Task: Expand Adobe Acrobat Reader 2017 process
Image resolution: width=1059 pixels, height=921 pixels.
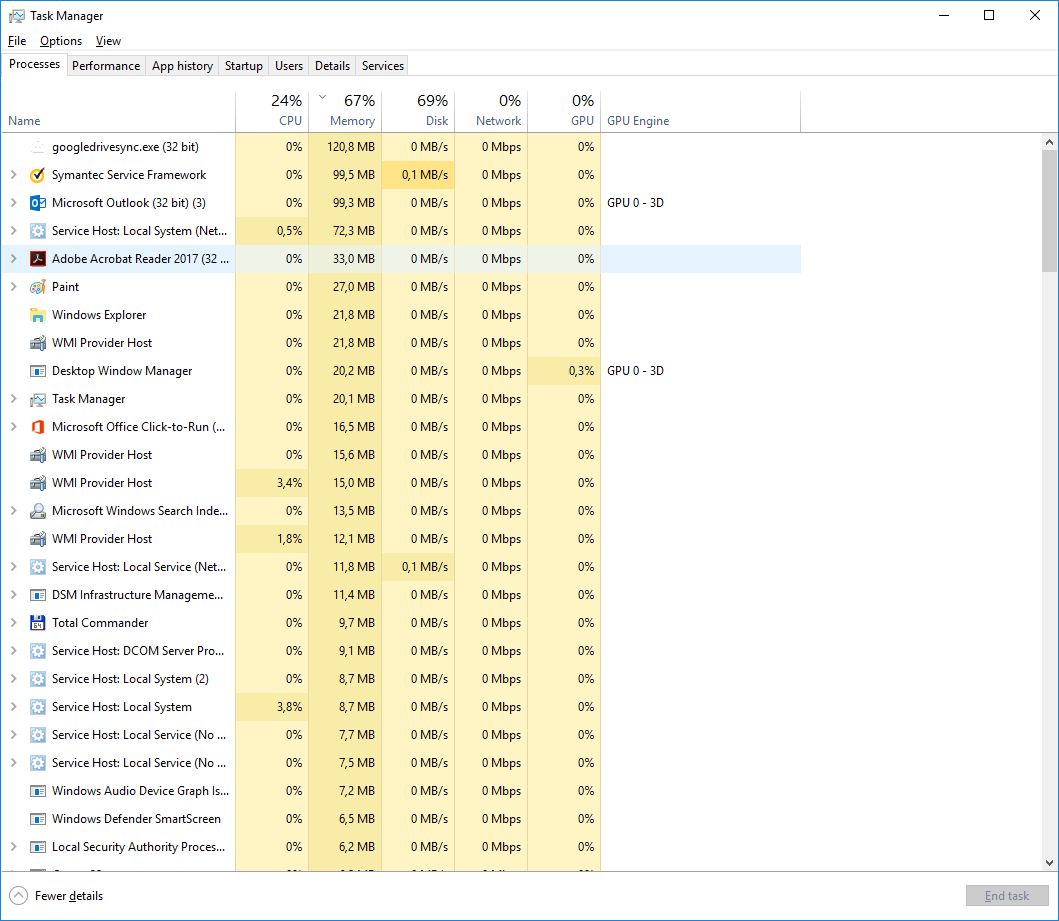Action: 14,259
